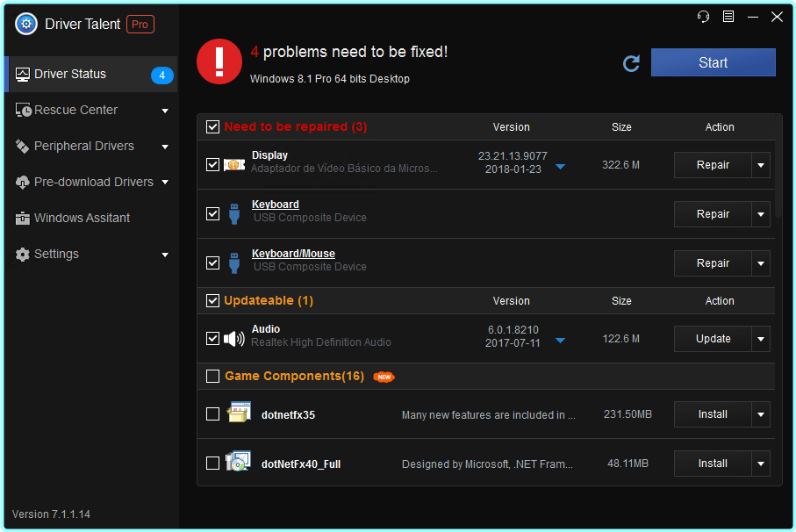The image size is (796, 532).
Task: Open the Display Repair options arrow
Action: click(760, 165)
